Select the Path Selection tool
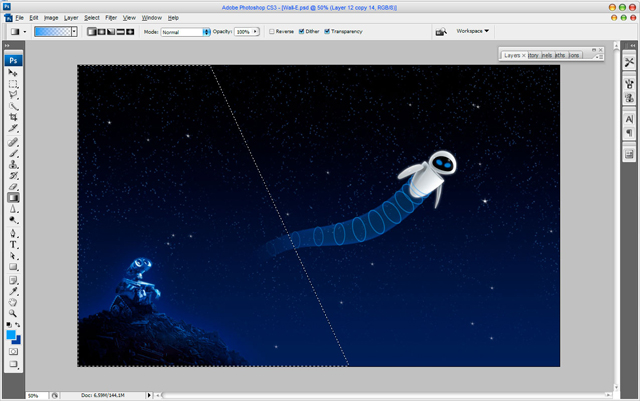The image size is (640, 401). [13, 256]
